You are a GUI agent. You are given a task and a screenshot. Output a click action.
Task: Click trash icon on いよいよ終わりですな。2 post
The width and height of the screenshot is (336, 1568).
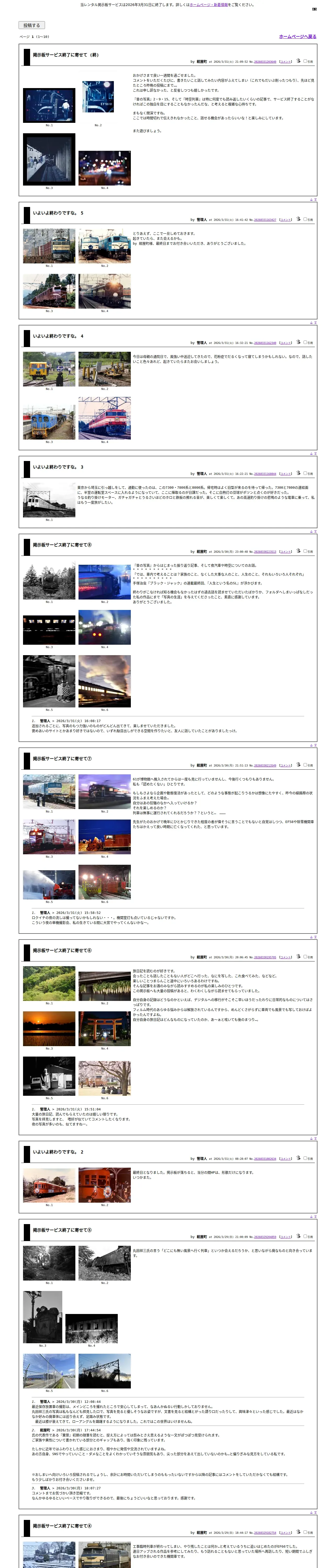click(298, 1158)
